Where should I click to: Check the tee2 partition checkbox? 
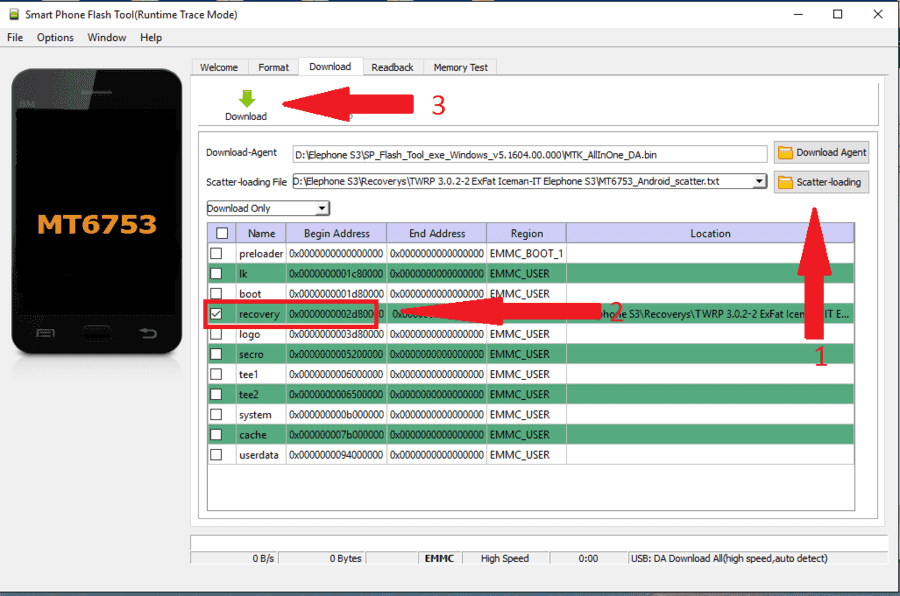pyautogui.click(x=216, y=394)
